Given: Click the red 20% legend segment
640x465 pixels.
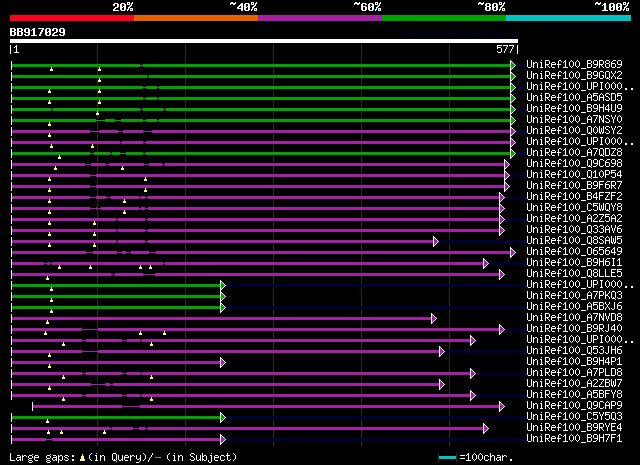Looking at the screenshot, I should (x=72, y=18).
